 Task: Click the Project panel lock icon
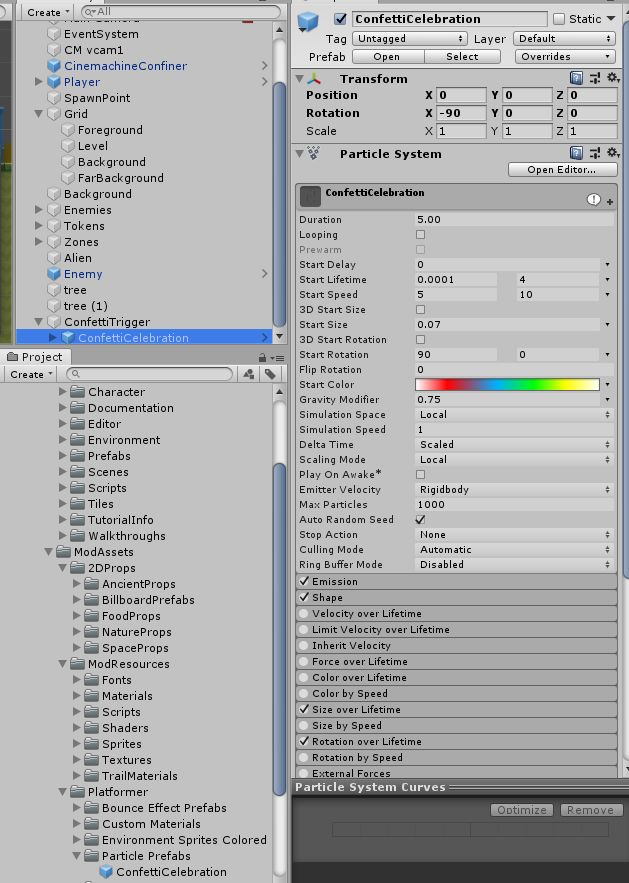tap(262, 357)
